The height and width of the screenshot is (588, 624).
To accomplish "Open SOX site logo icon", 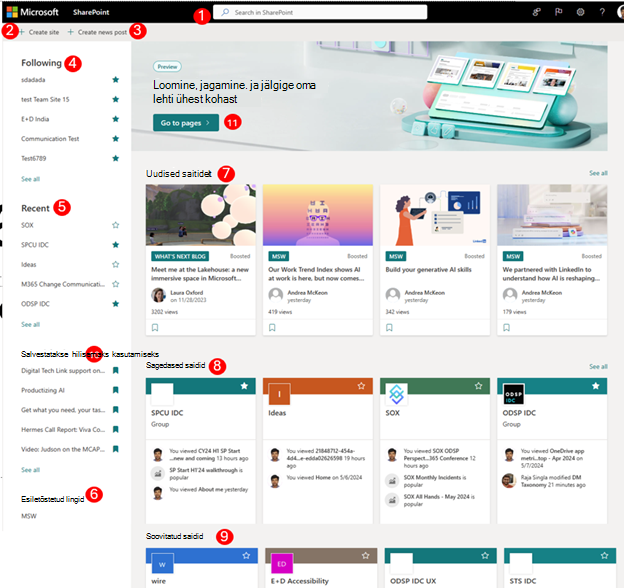I will [x=396, y=394].
